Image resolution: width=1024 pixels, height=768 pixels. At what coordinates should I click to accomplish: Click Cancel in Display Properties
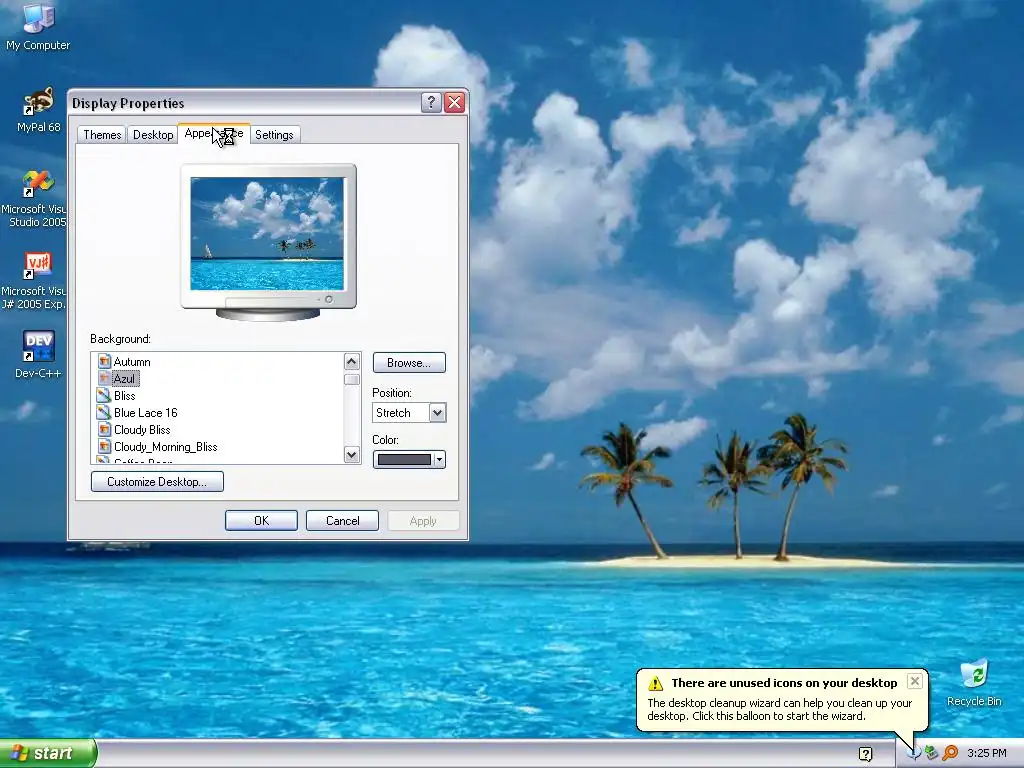342,520
